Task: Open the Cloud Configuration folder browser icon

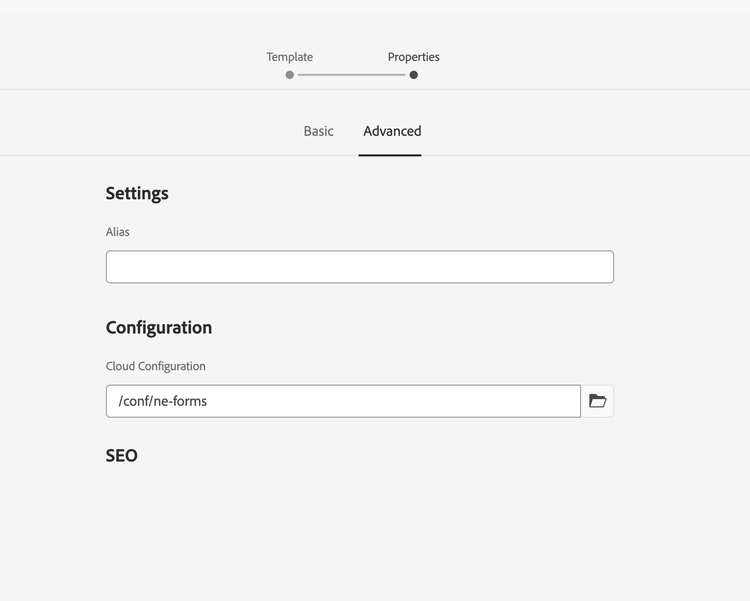Action: 597,401
